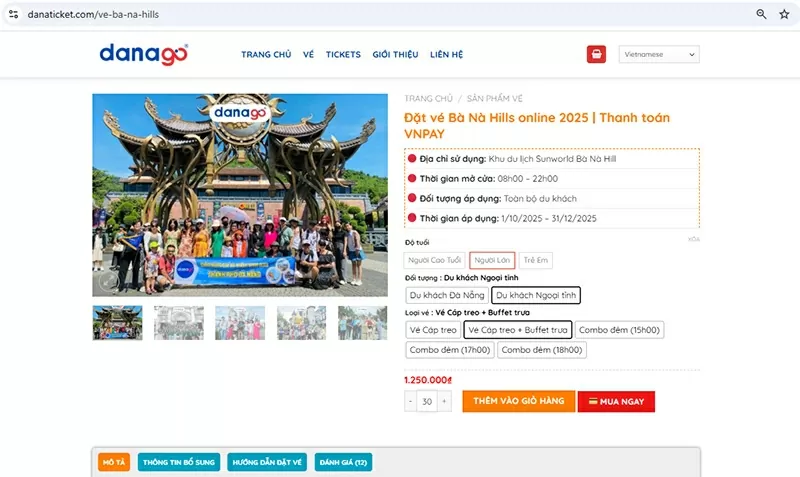Screen dimensions: 800x477
Task: Click the site info icon beside the URL
Action: pyautogui.click(x=11, y=15)
